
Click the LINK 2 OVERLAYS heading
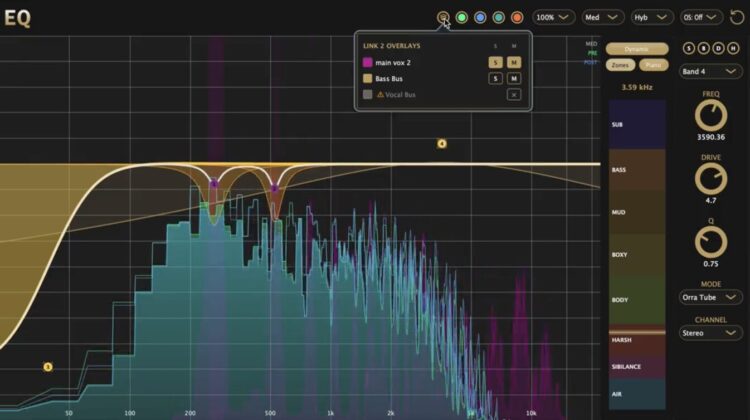click(x=392, y=46)
